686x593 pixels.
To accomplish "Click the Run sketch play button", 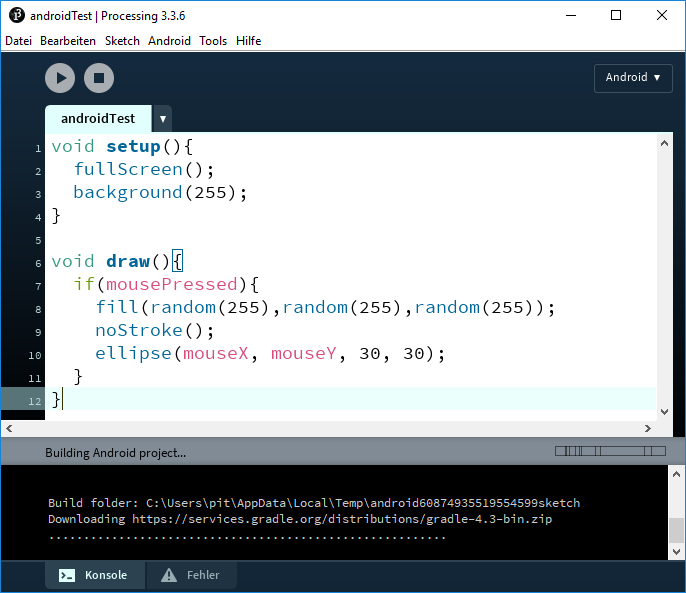I will [x=60, y=78].
